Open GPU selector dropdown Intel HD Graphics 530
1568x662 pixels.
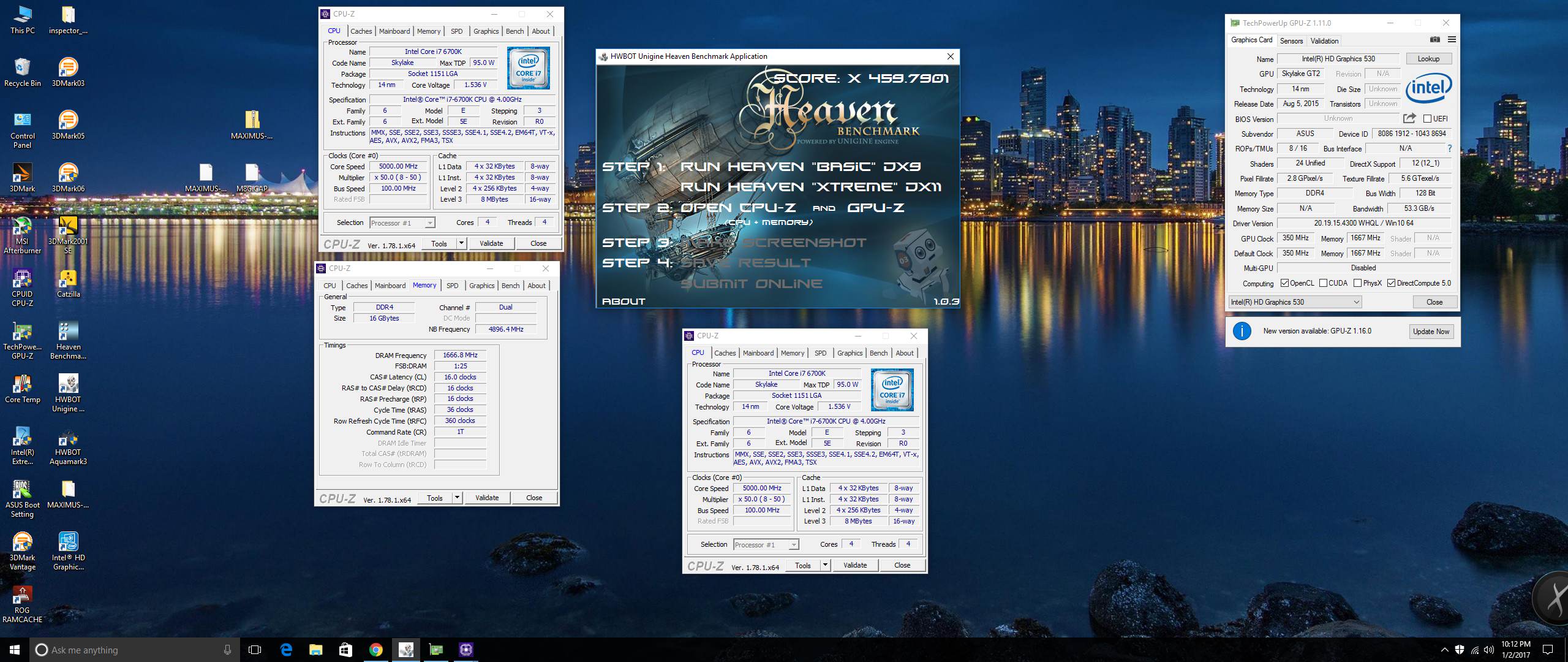click(x=1295, y=302)
